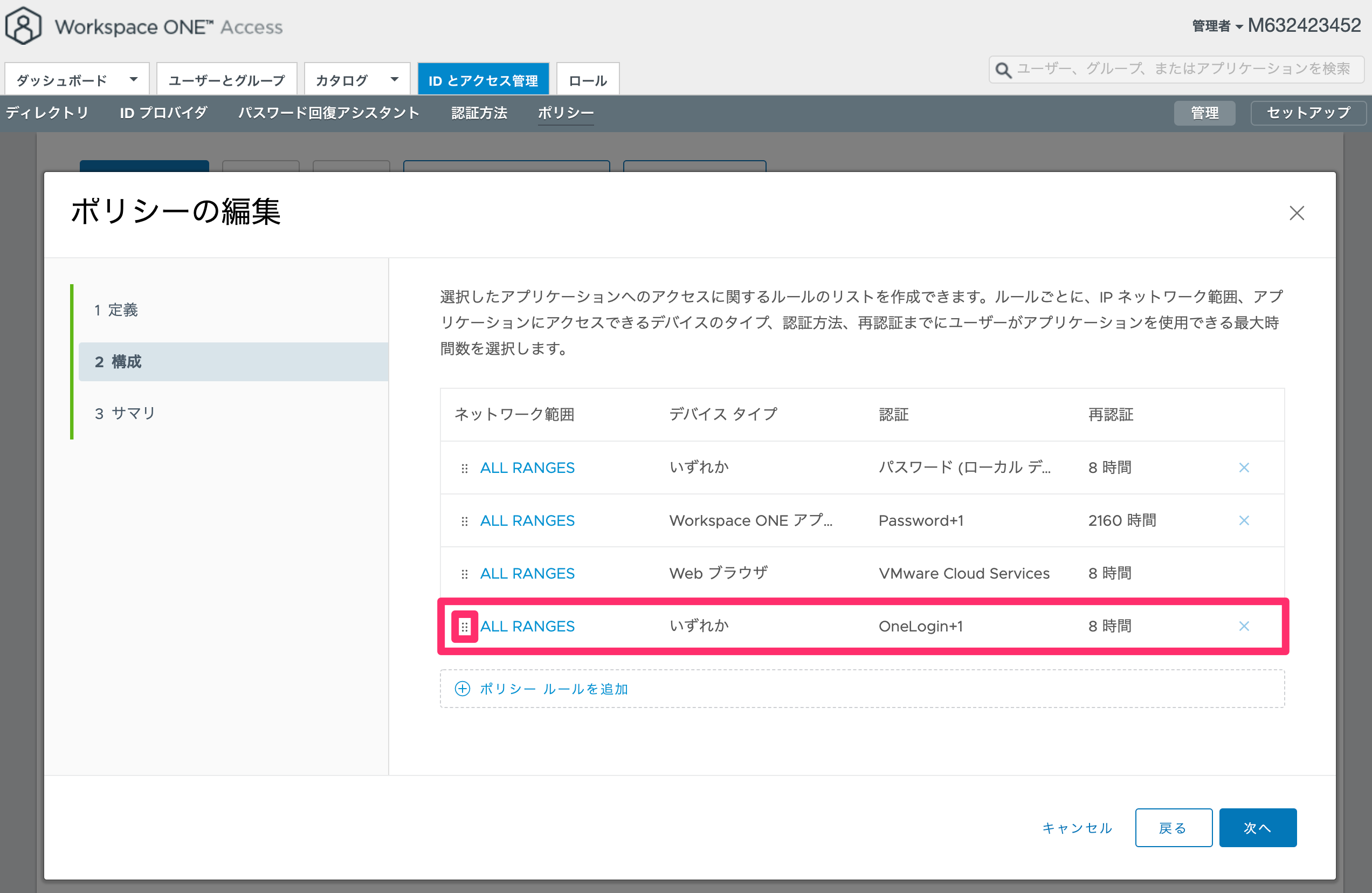This screenshot has height=893, width=1372.
Task: Select the ポリシー submenu
Action: pyautogui.click(x=566, y=113)
